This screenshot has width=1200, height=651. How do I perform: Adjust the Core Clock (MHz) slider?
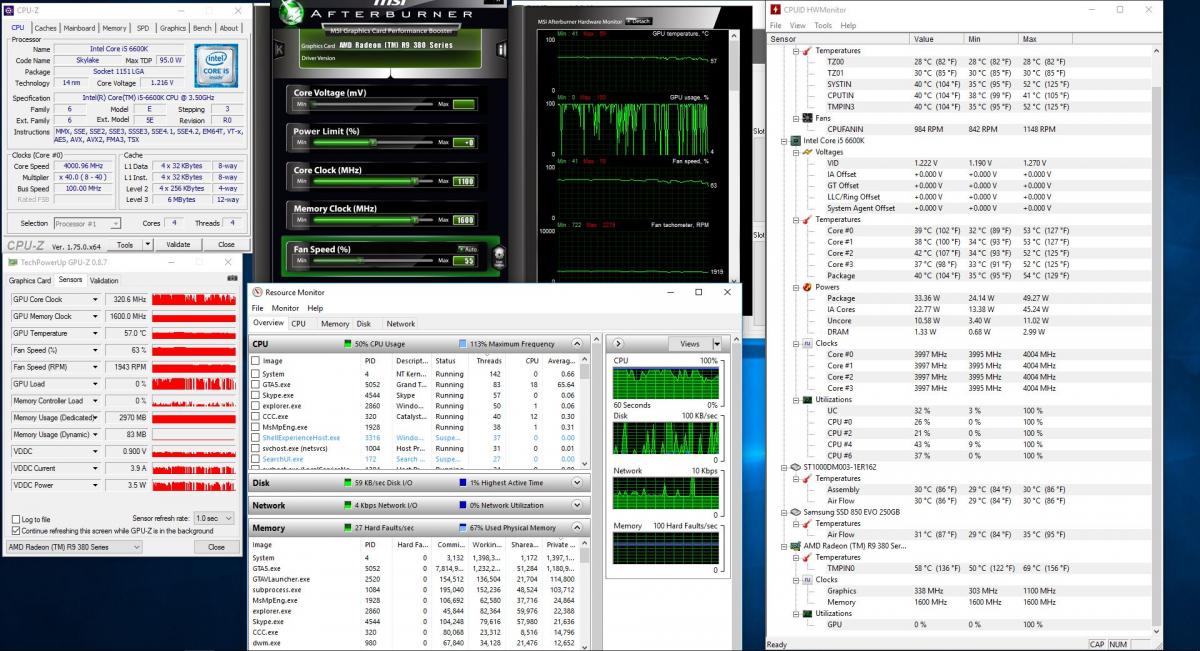372,181
